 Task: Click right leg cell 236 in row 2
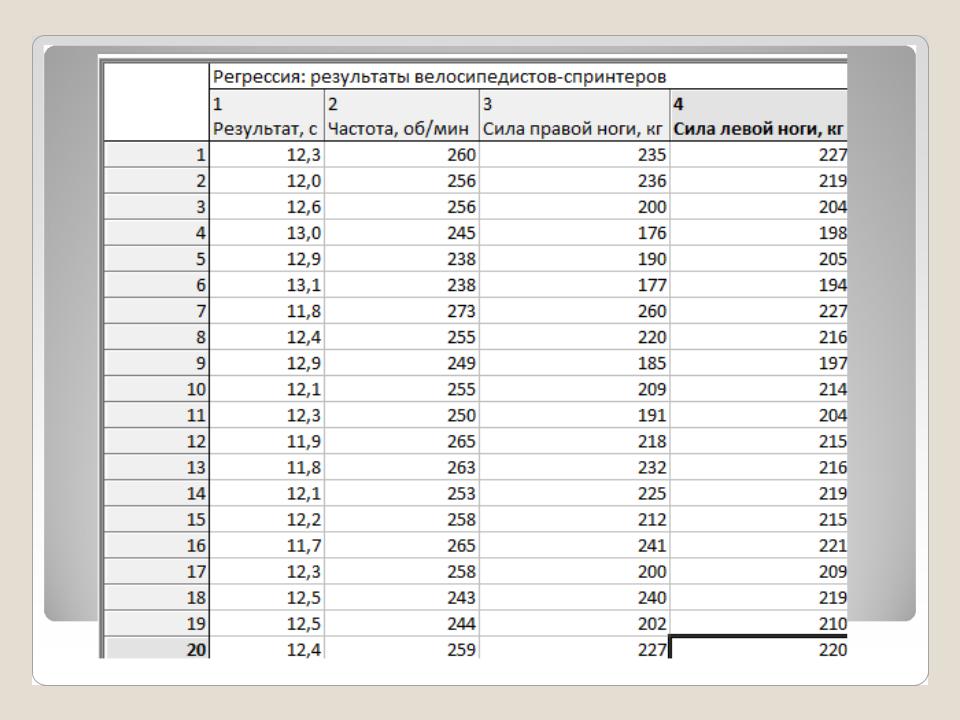[x=575, y=181]
